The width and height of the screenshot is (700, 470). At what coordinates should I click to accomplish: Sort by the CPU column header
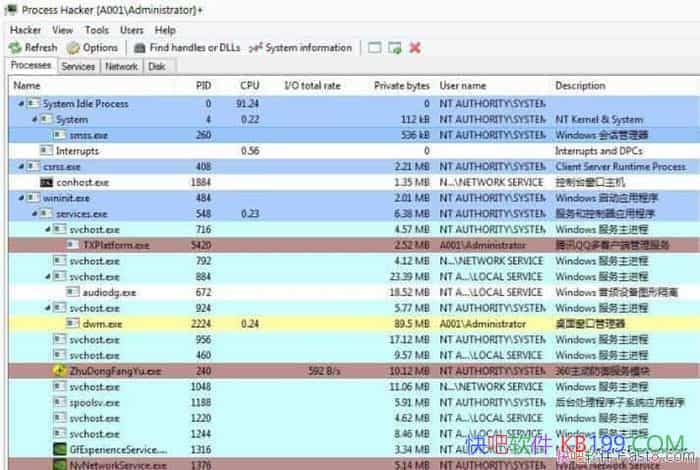(250, 85)
